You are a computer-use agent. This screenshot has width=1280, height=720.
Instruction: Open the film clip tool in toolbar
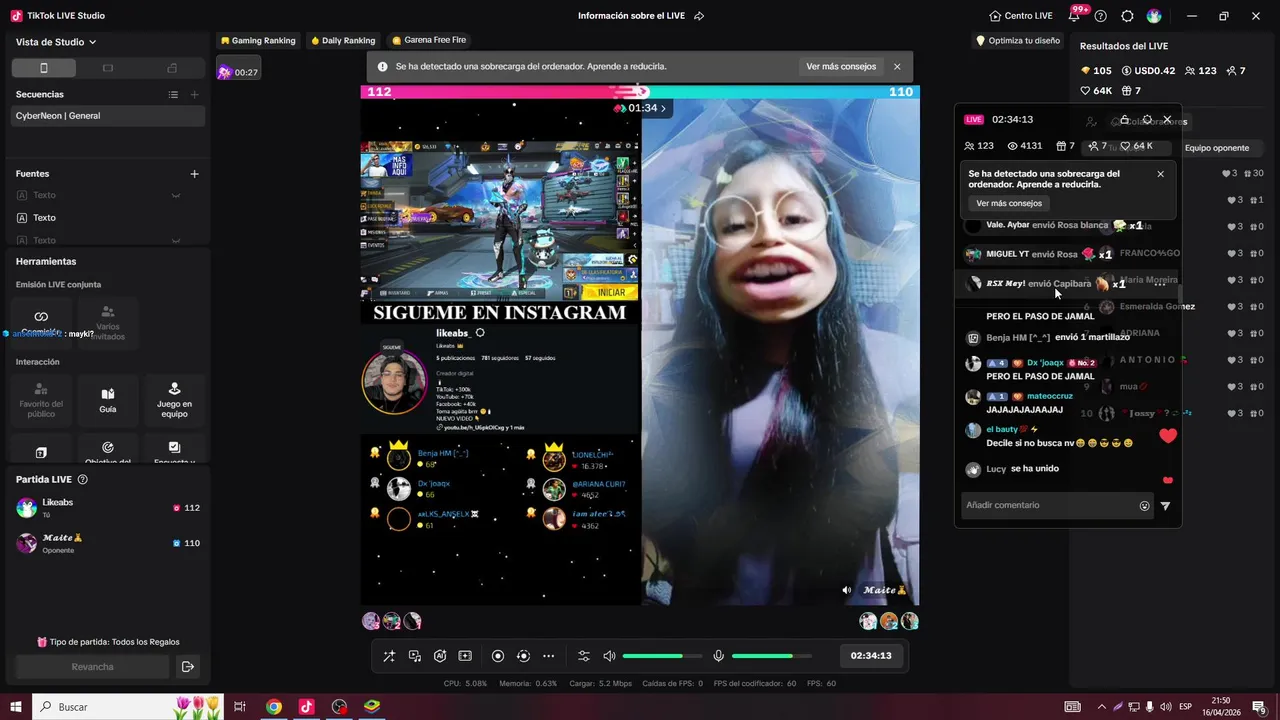[x=465, y=656]
